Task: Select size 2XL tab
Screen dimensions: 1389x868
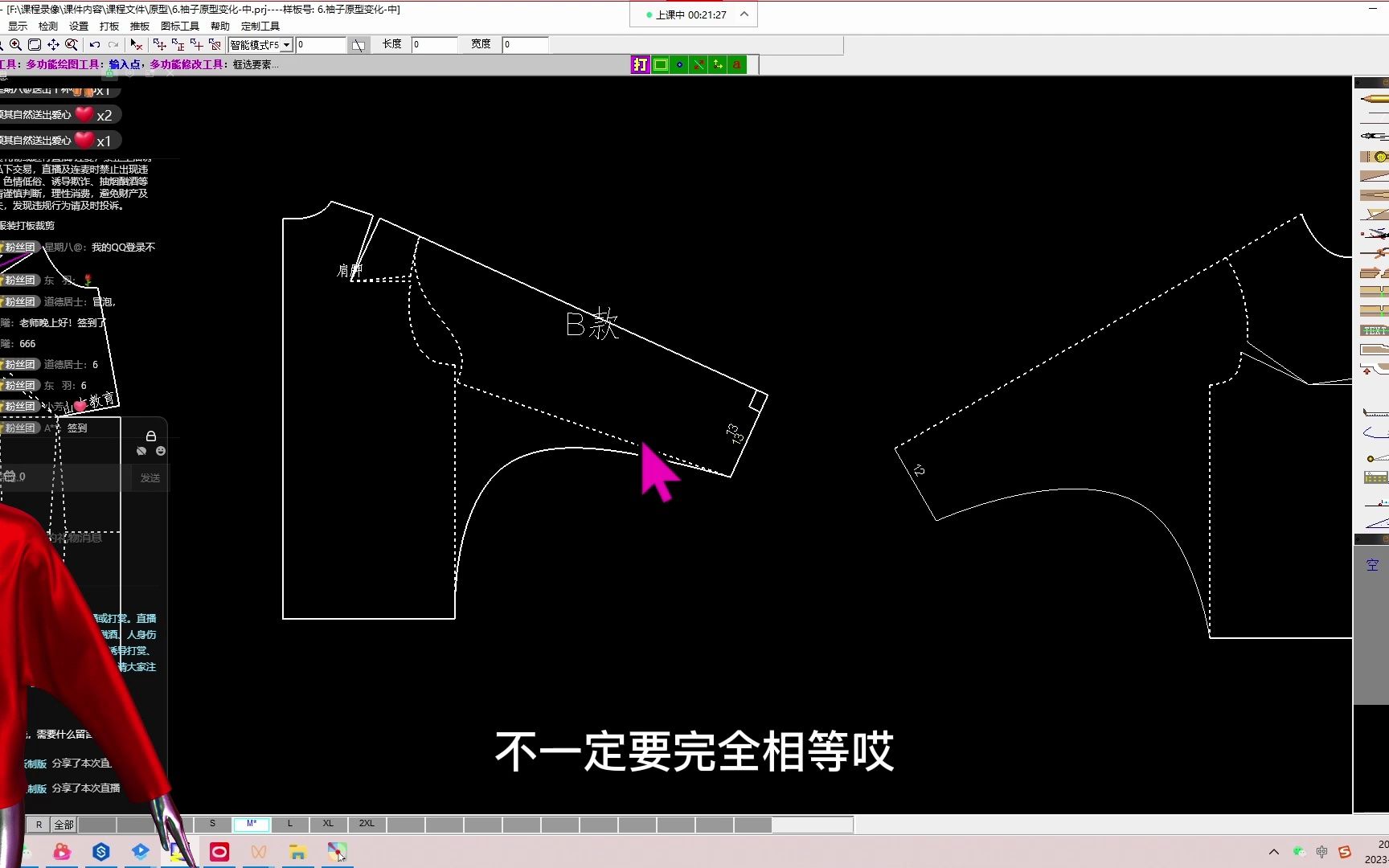Action: pos(367,824)
